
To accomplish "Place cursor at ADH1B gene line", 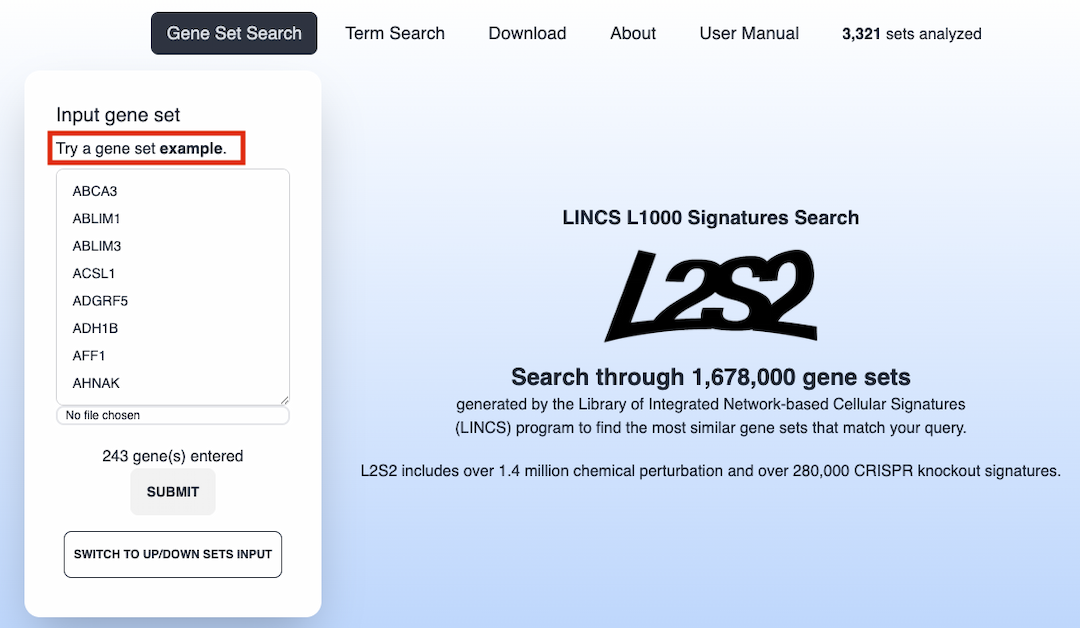I will (x=96, y=328).
